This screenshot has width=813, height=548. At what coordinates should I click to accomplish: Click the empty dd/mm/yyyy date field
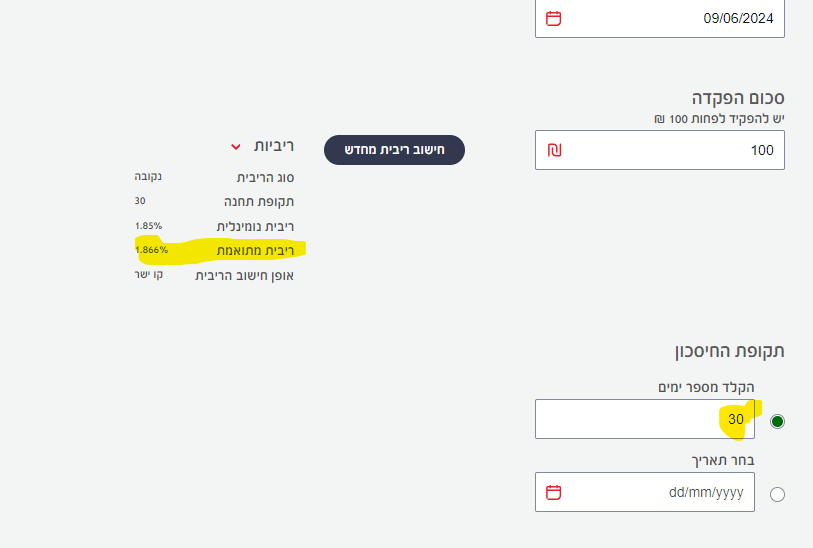click(x=660, y=492)
